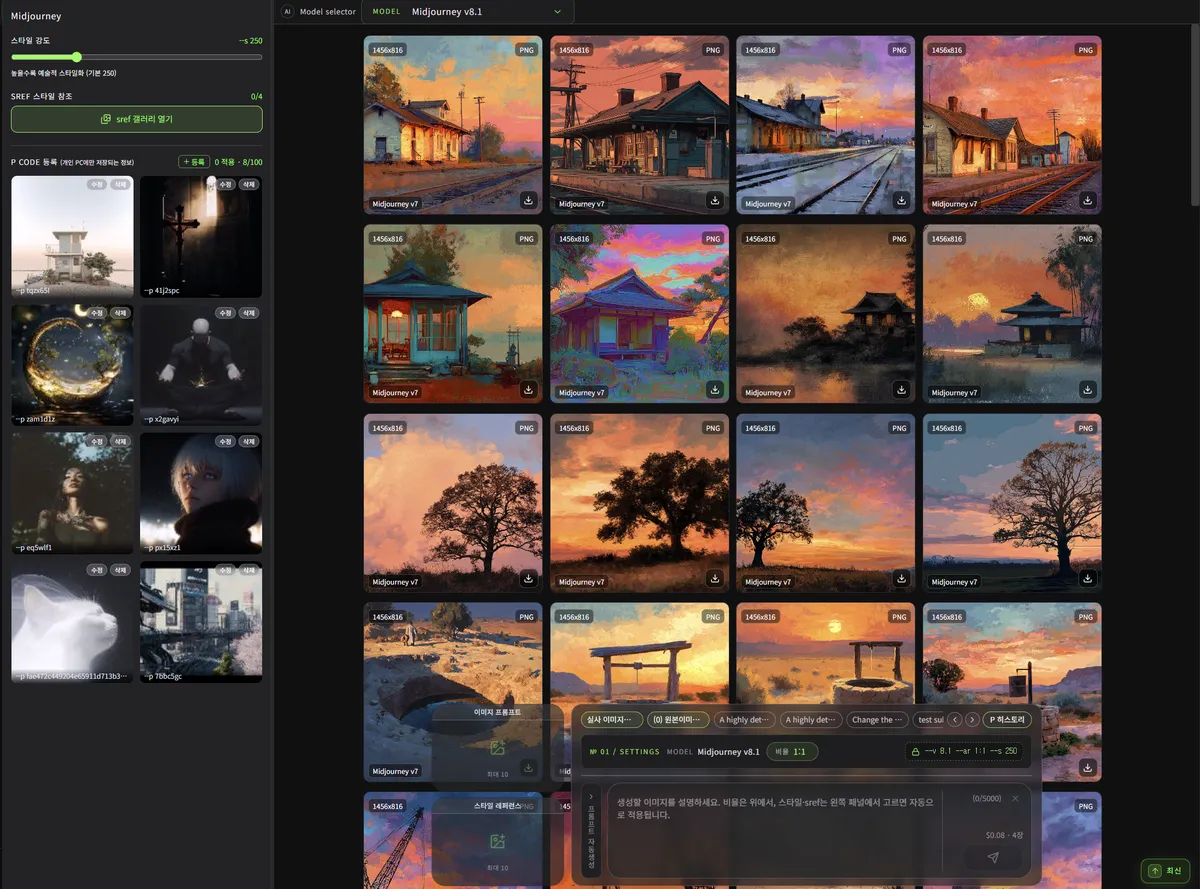
Task: Jump to newest with the 최신 button
Action: 1166,871
